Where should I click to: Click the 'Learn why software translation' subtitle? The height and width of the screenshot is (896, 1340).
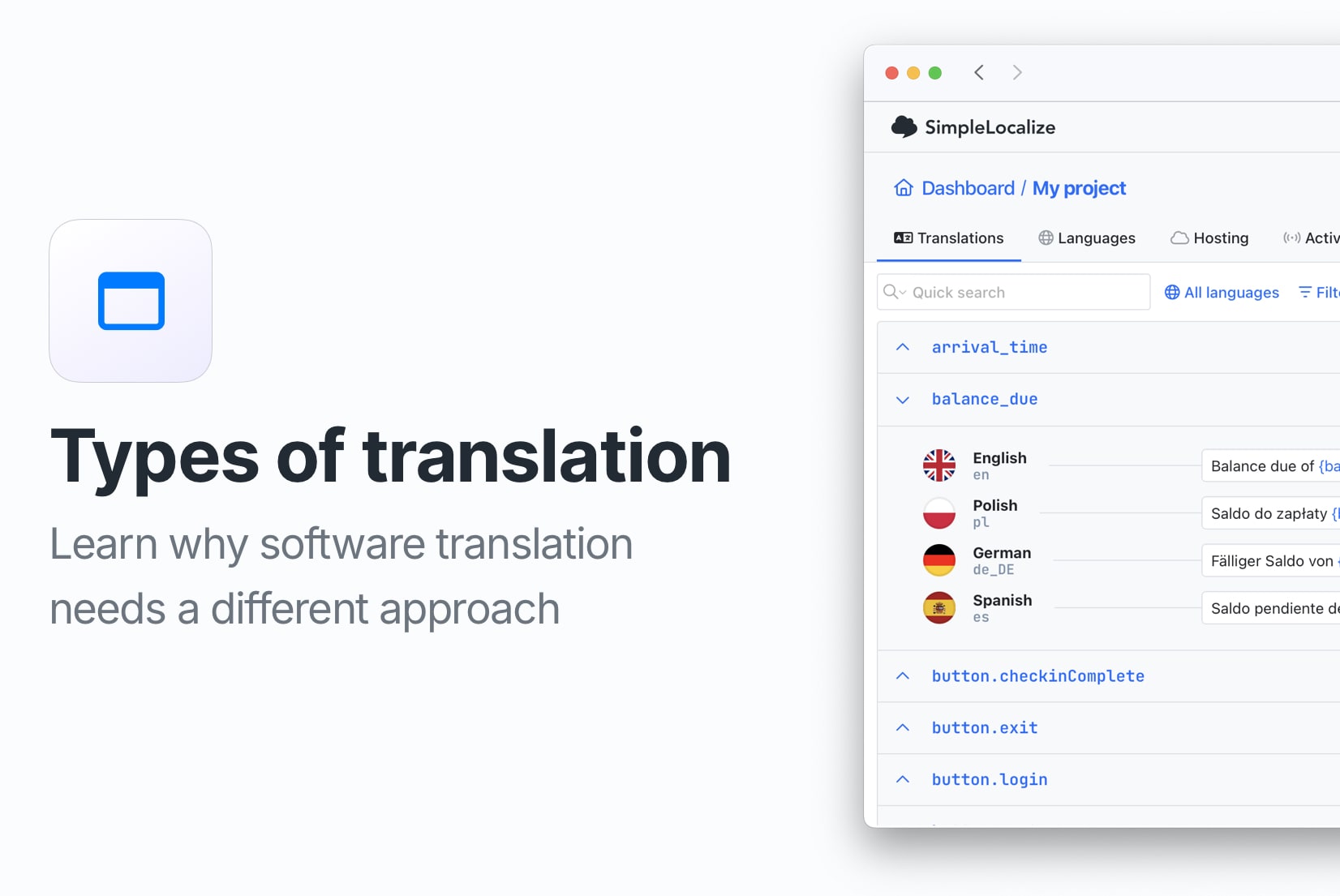click(341, 544)
